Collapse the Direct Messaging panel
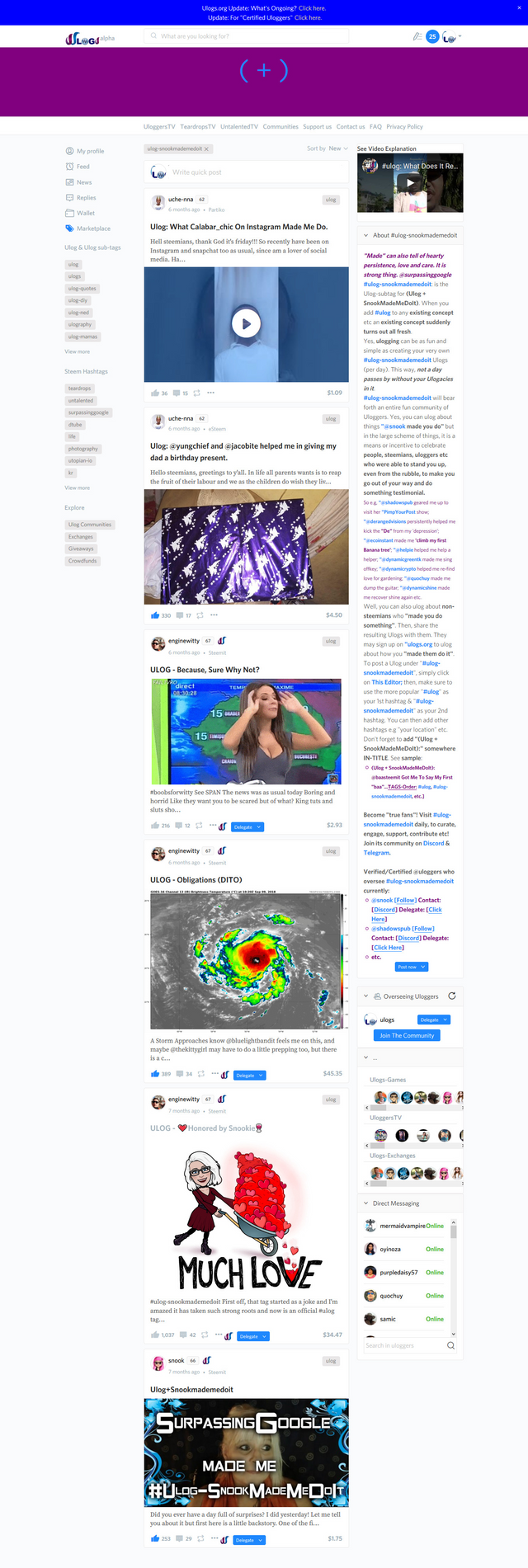The width and height of the screenshot is (528, 1568). click(366, 1203)
